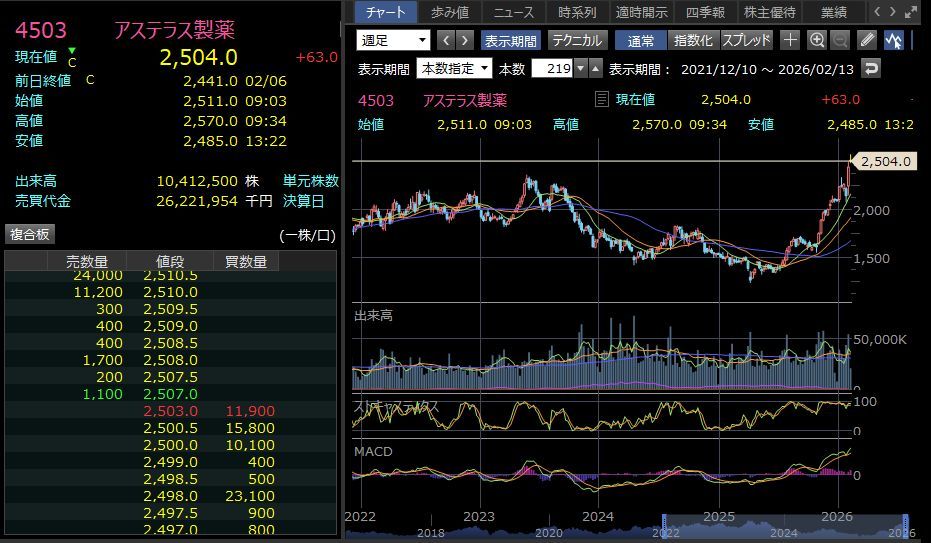Click the bid price 2,498.0
Screen dimensions: 931x543
[170, 496]
